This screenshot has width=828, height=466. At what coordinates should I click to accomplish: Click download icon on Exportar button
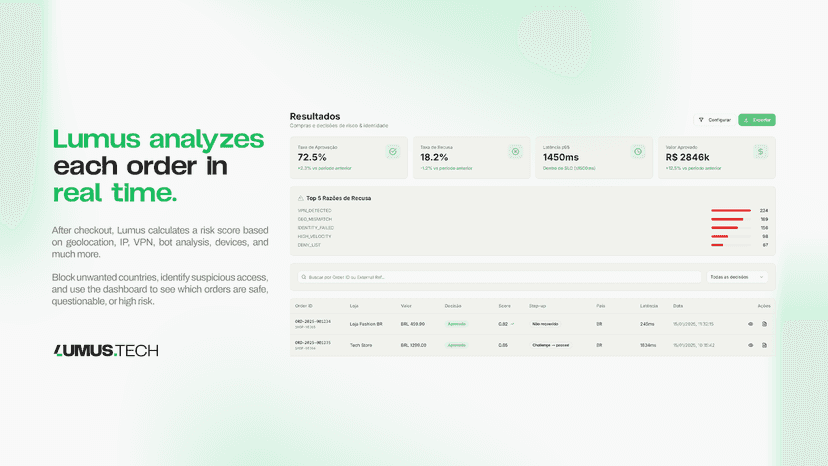[x=746, y=120]
